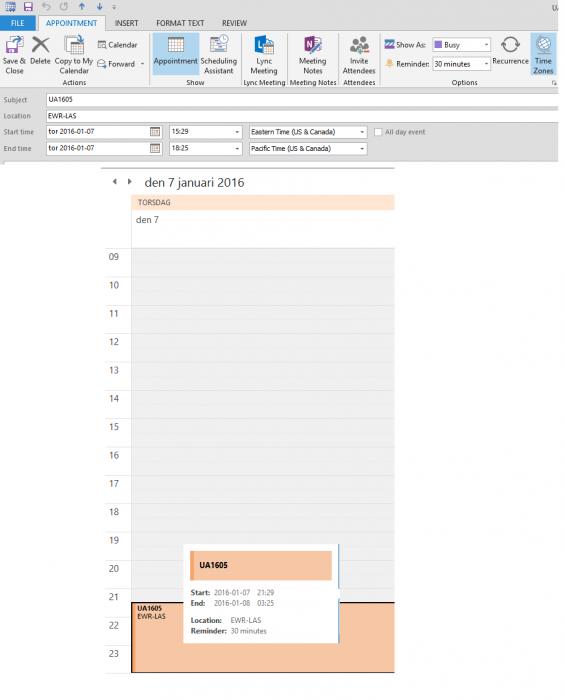
Task: Open the FILE menu
Action: (17, 23)
